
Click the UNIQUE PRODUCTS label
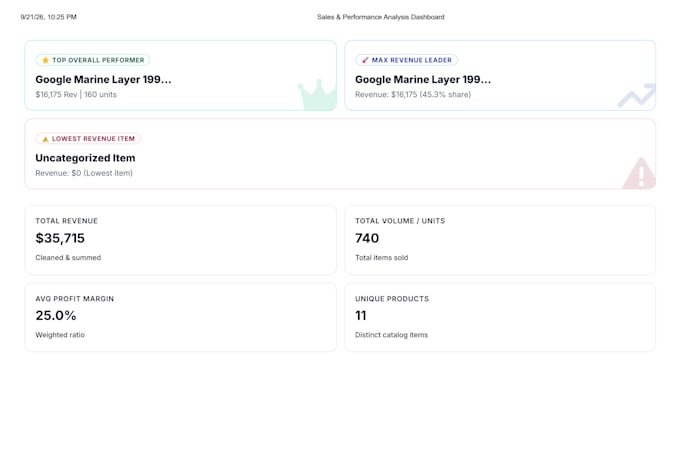392,299
